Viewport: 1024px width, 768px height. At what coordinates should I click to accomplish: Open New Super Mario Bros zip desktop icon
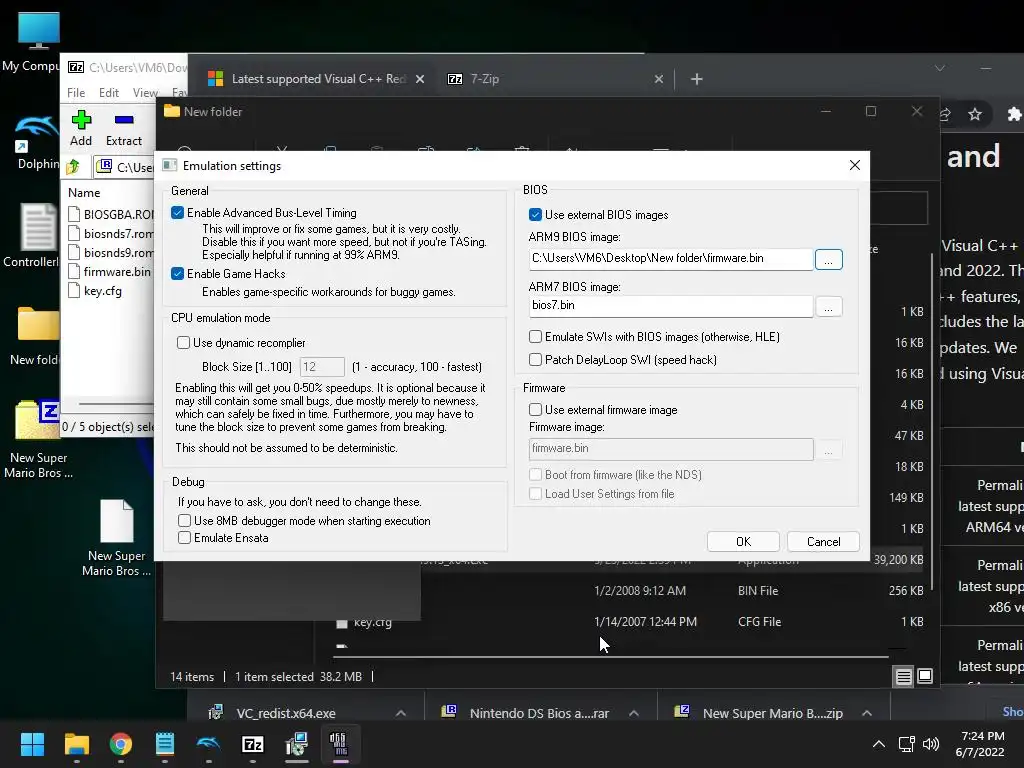coord(37,438)
